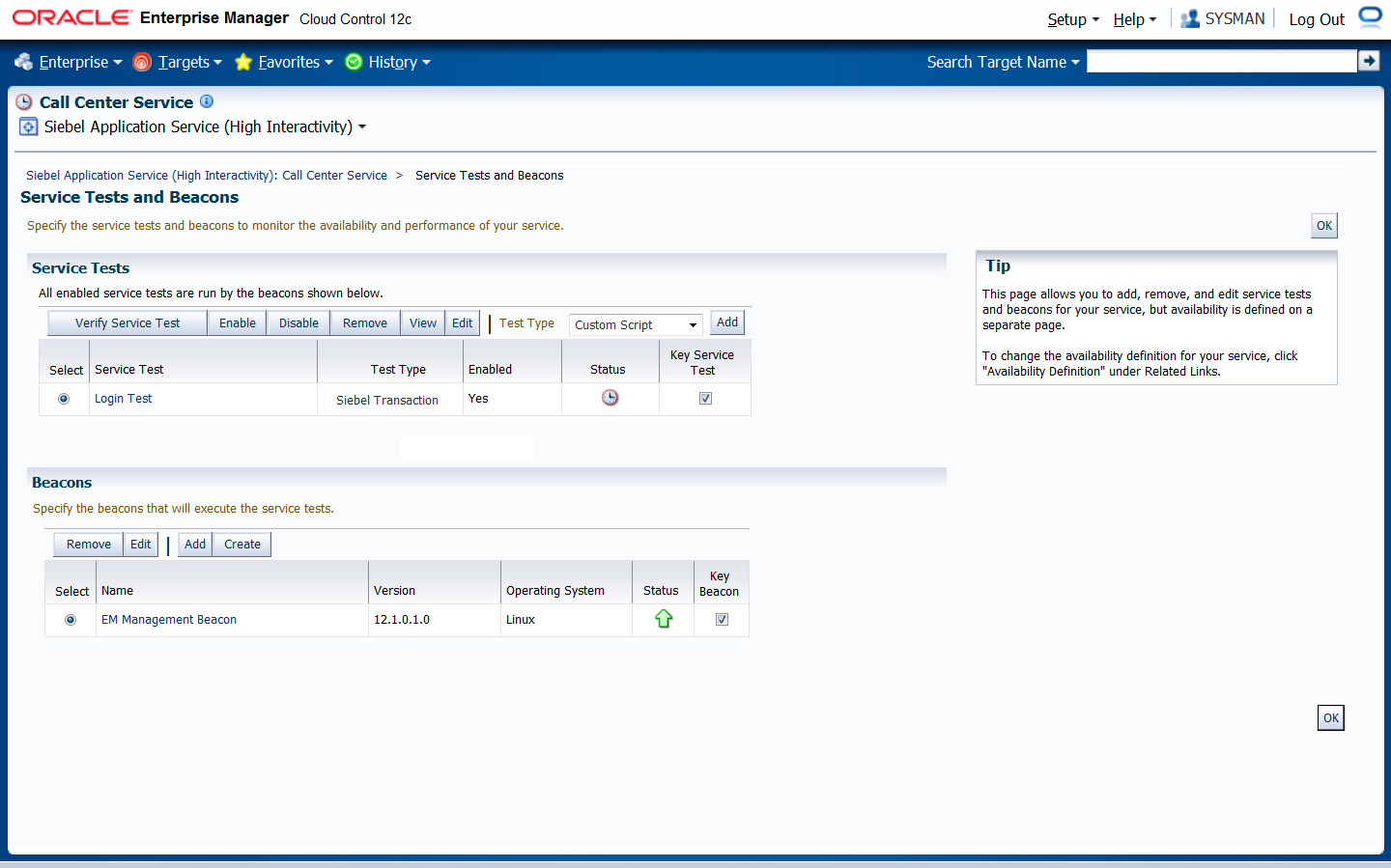The width and height of the screenshot is (1391, 868).
Task: Click the Targets bullseye icon
Action: (x=142, y=62)
